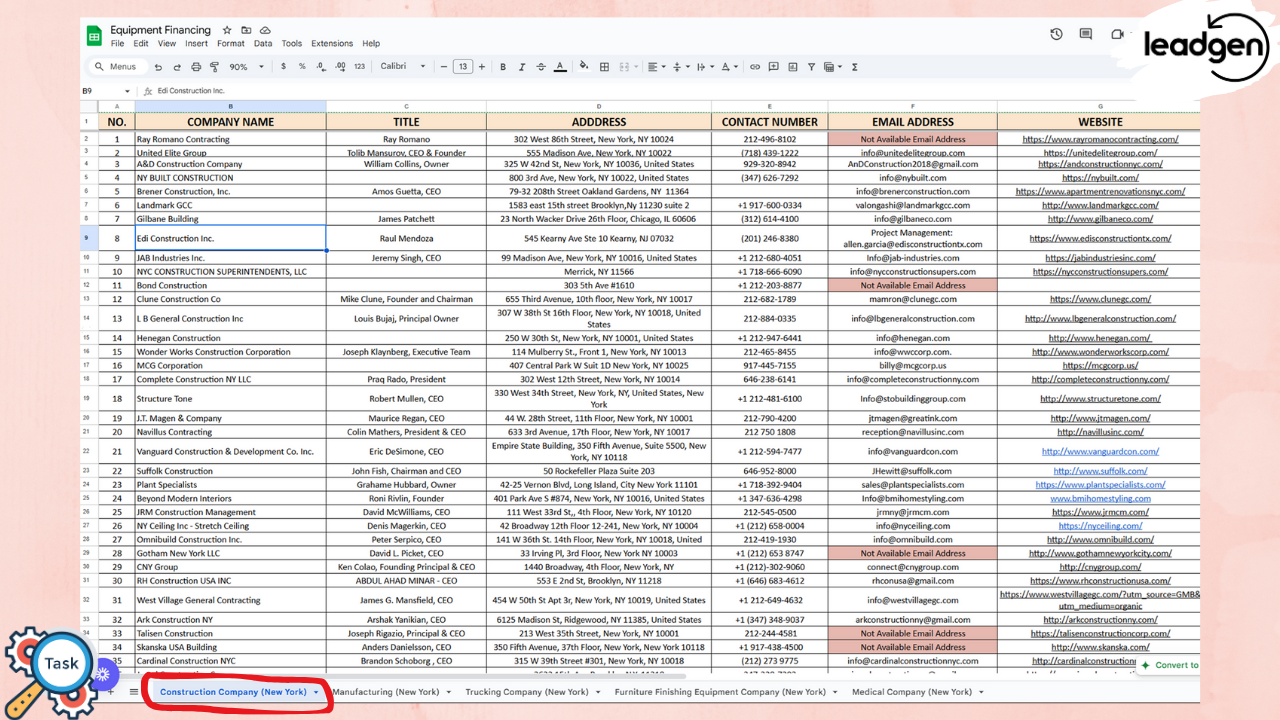The height and width of the screenshot is (720, 1280).
Task: Open the filter views table dropdown
Action: [x=832, y=67]
